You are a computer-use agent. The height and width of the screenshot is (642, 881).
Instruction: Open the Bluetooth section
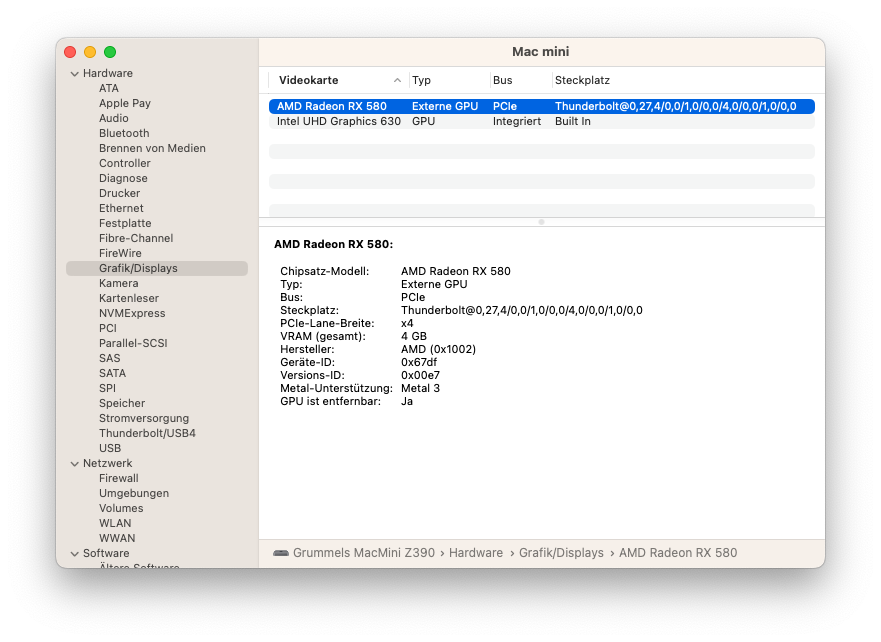(124, 133)
